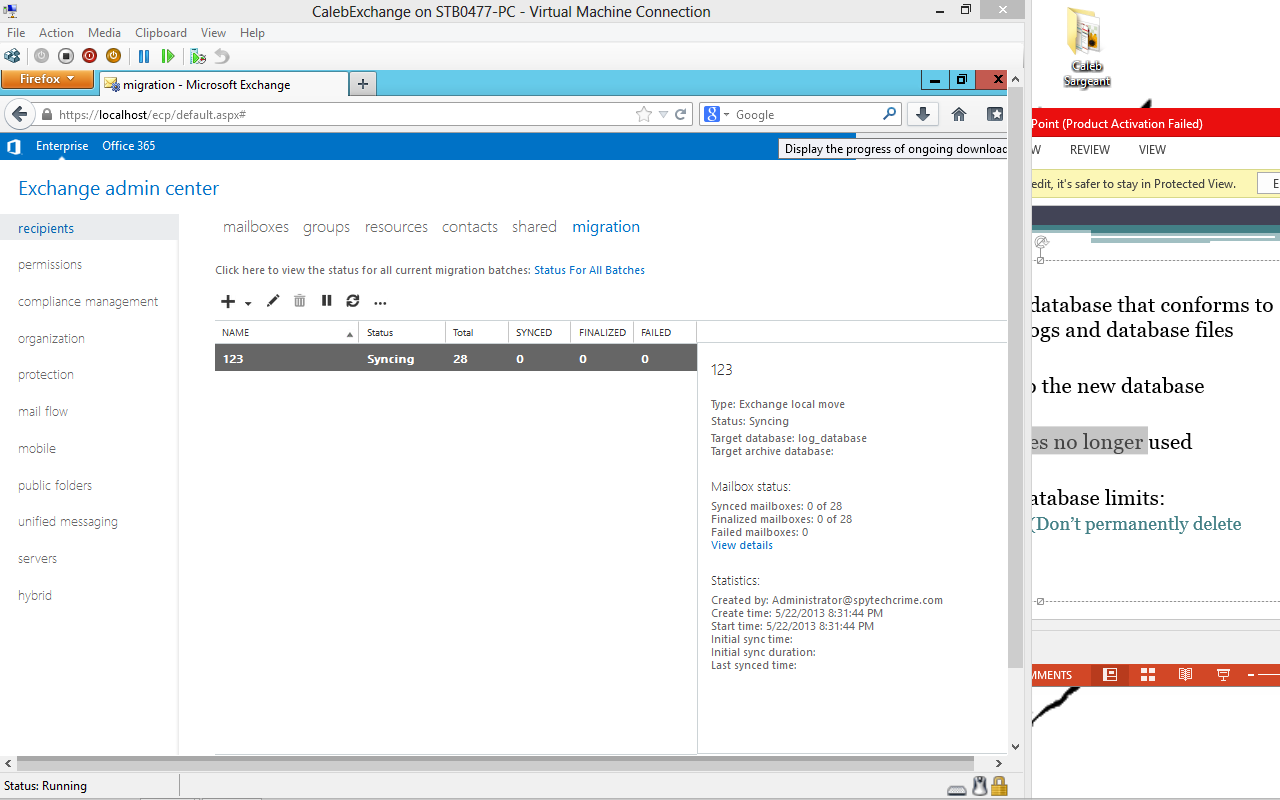The width and height of the screenshot is (1280, 800).
Task: Switch to the contacts tab
Action: (x=470, y=227)
